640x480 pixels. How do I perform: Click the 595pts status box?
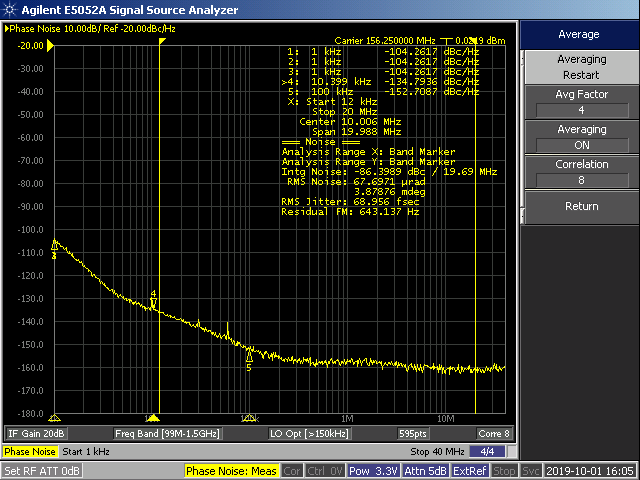point(413,433)
